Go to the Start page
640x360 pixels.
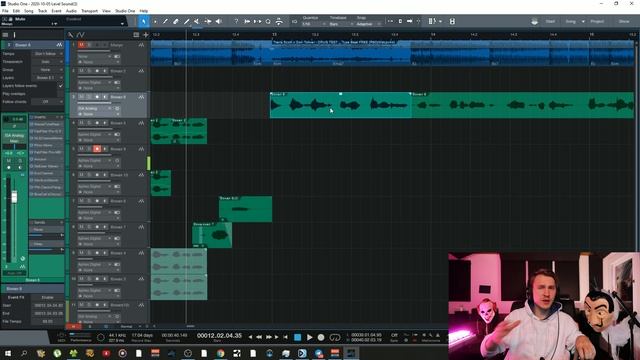pyautogui.click(x=550, y=21)
